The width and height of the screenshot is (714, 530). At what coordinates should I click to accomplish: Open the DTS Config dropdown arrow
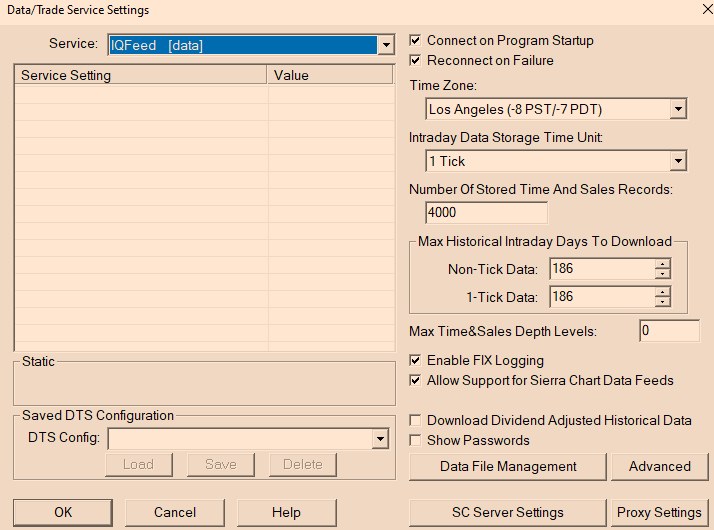[380, 439]
